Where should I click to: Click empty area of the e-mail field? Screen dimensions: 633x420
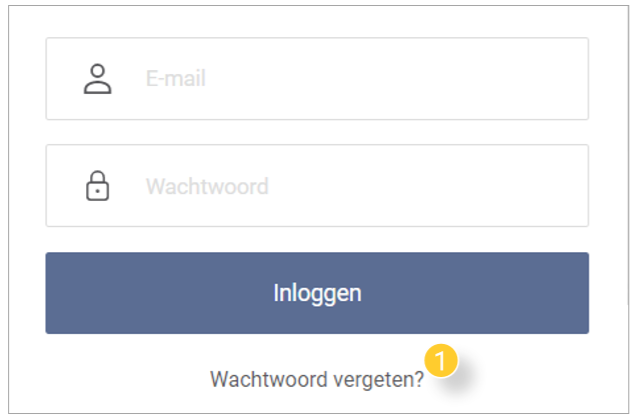coord(396,79)
